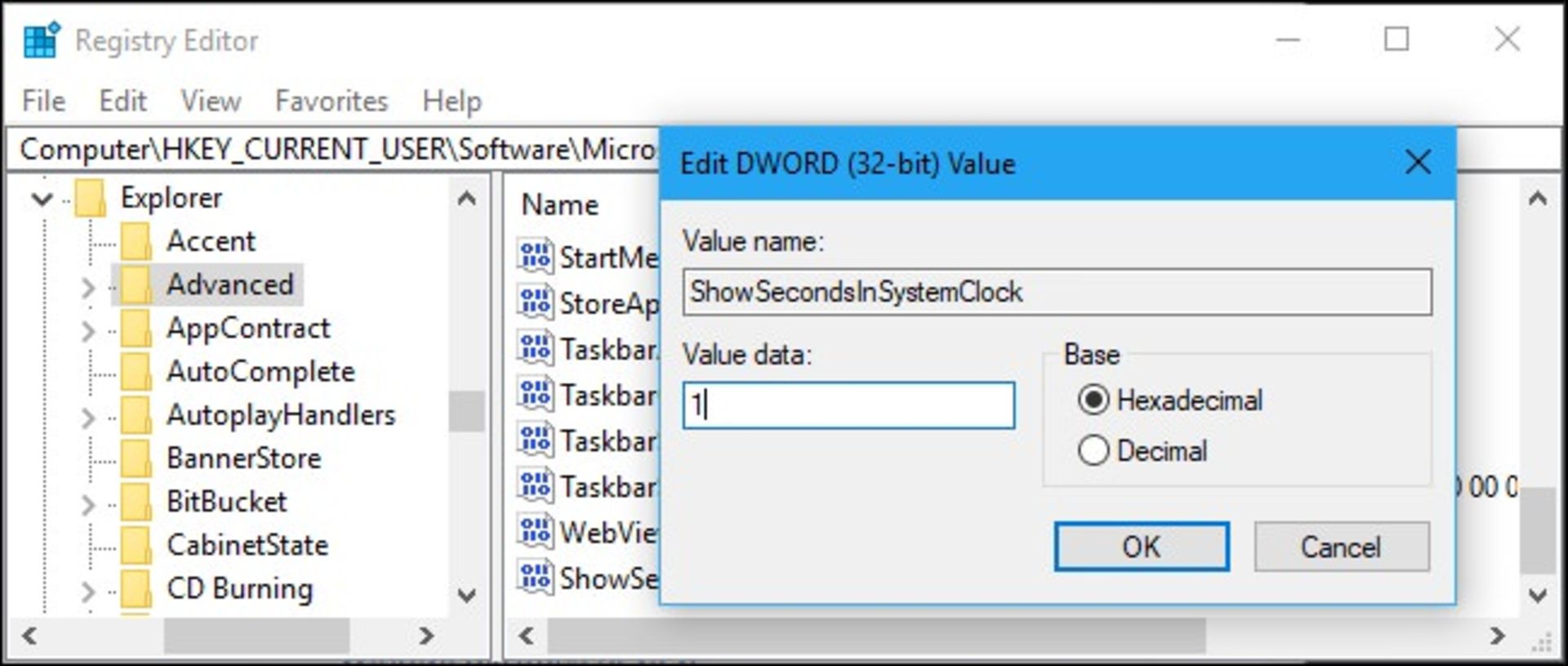Expand the AppContract key
Viewport: 1568px width, 666px height.
(88, 330)
